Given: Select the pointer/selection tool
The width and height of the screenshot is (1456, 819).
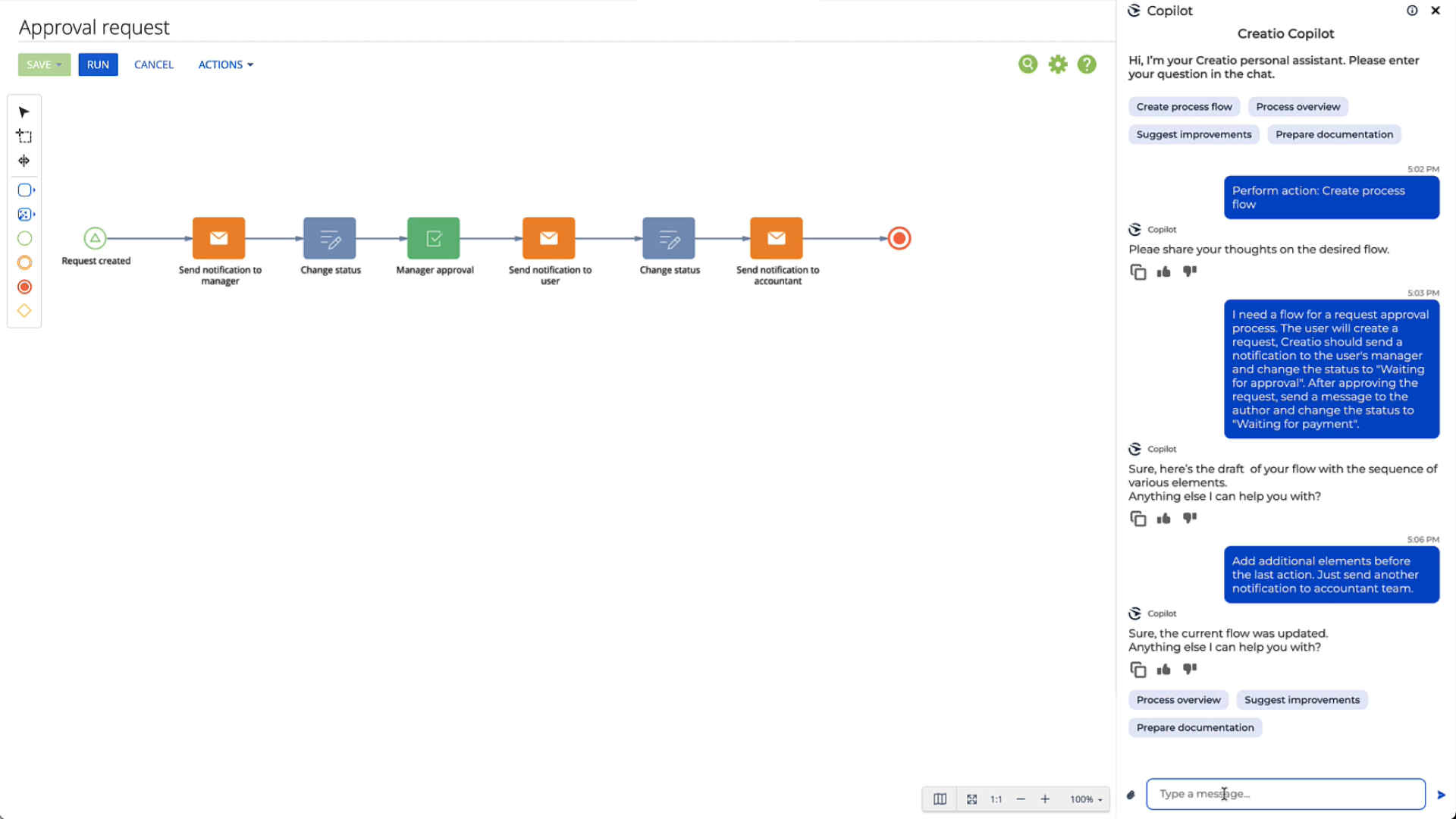Looking at the screenshot, I should [x=24, y=111].
